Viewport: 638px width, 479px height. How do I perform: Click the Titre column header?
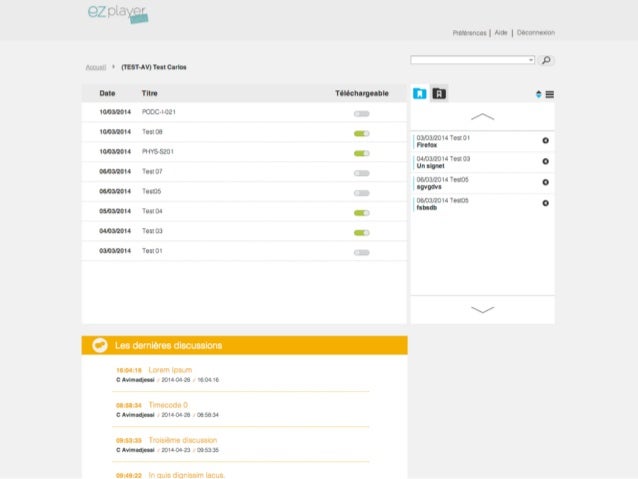[x=149, y=93]
